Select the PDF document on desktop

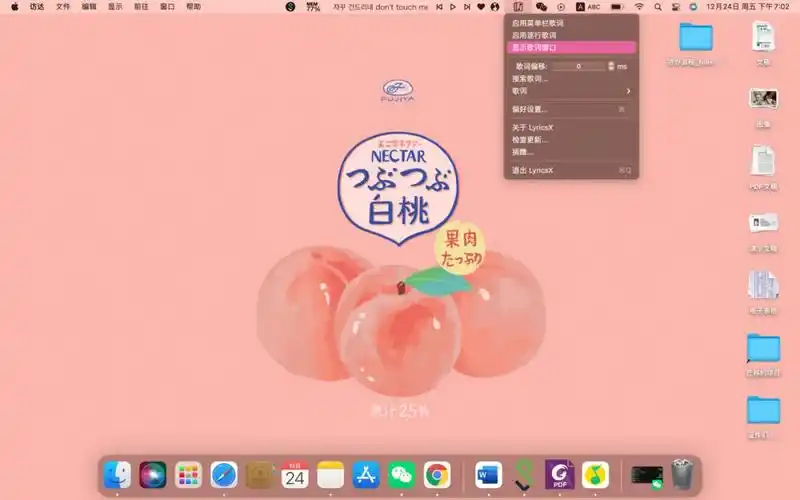pyautogui.click(x=763, y=161)
